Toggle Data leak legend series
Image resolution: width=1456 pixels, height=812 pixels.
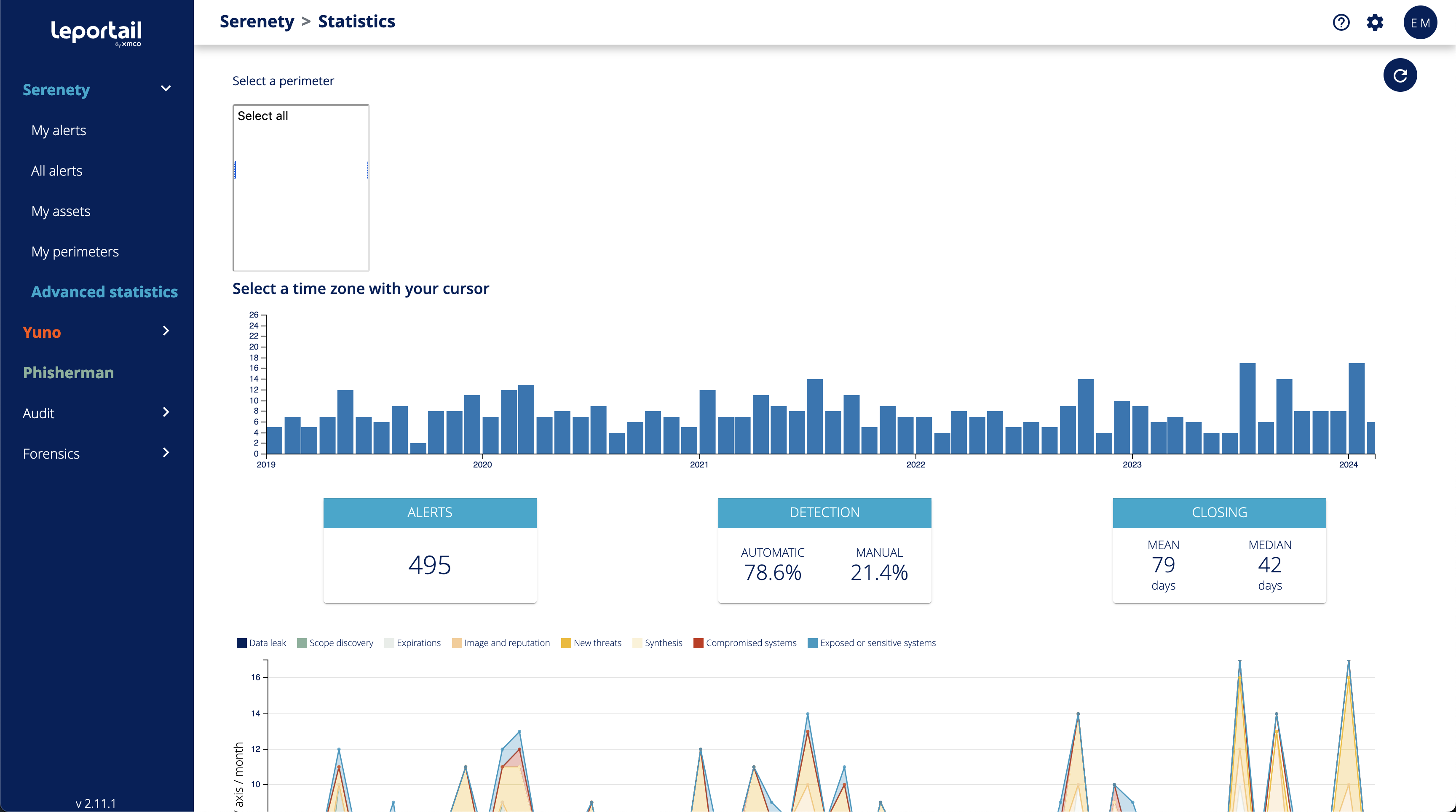(x=261, y=643)
